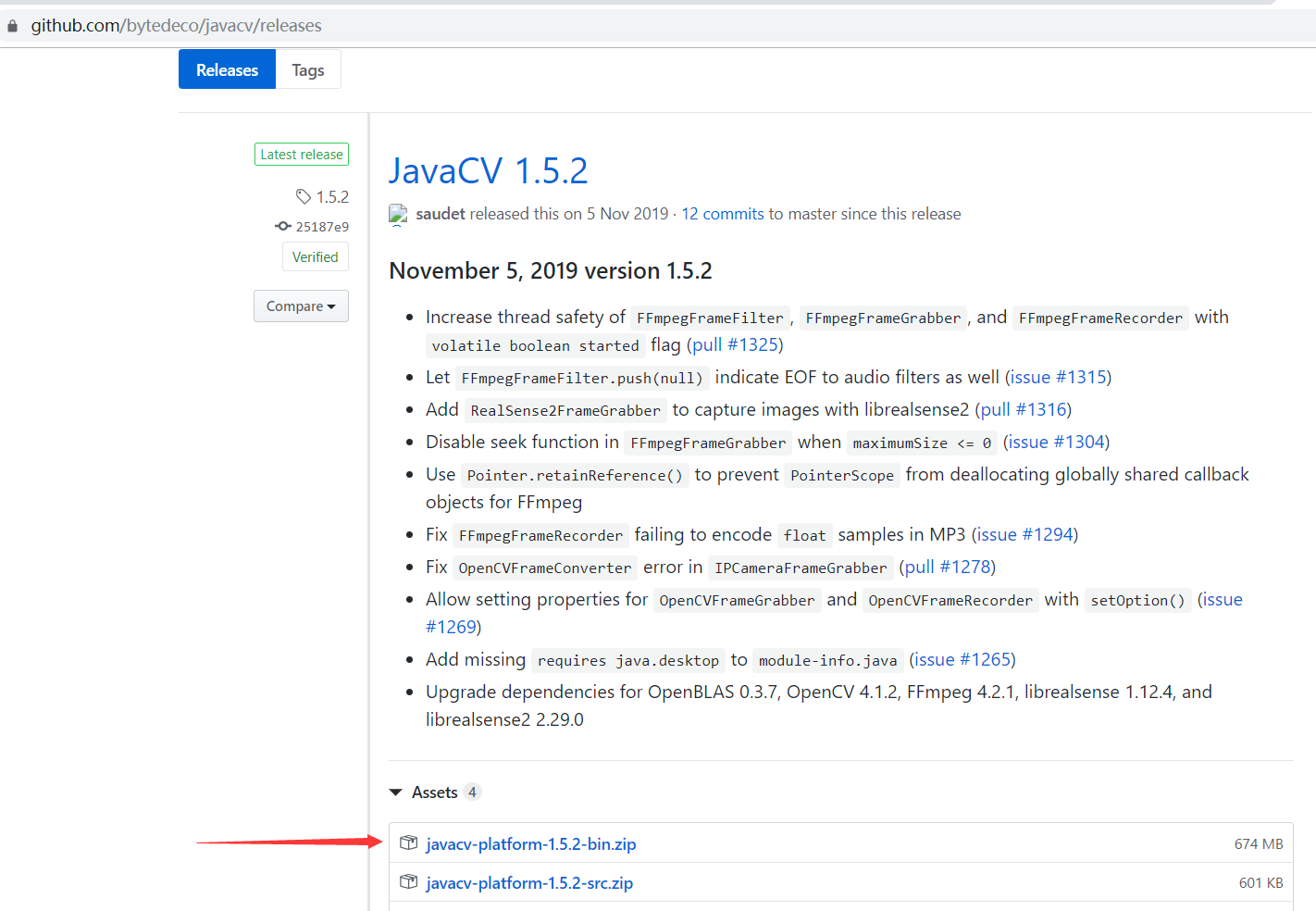
Task: Click package icon for javacv-platform-1.5.2-bin.zip
Action: [x=409, y=842]
